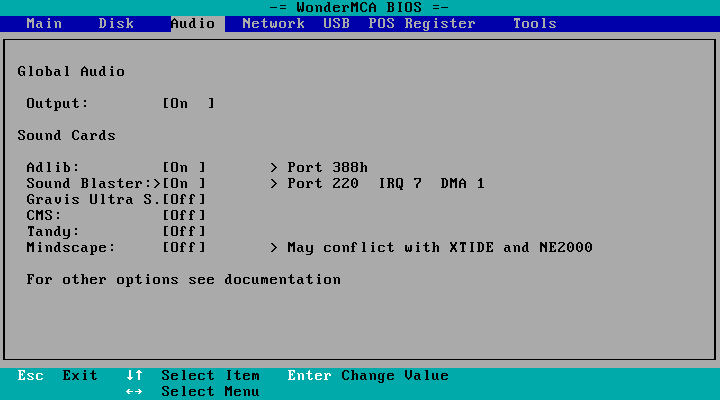Click the Output label
The image size is (720, 400).
(57, 103)
